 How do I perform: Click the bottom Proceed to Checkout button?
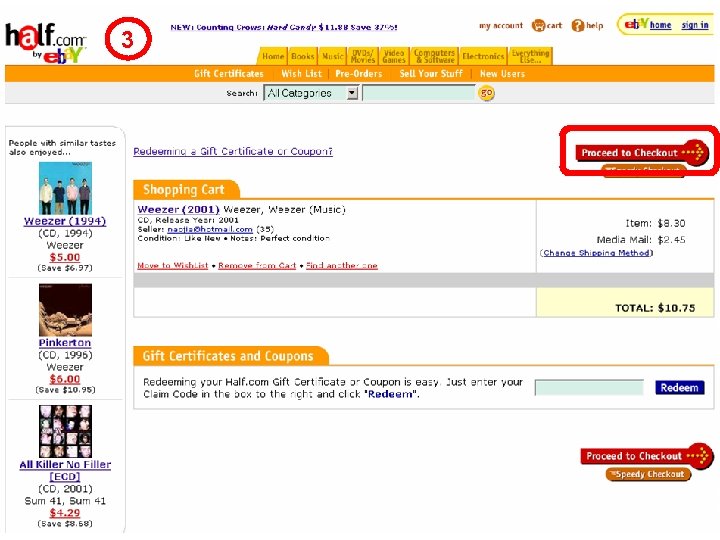(647, 456)
